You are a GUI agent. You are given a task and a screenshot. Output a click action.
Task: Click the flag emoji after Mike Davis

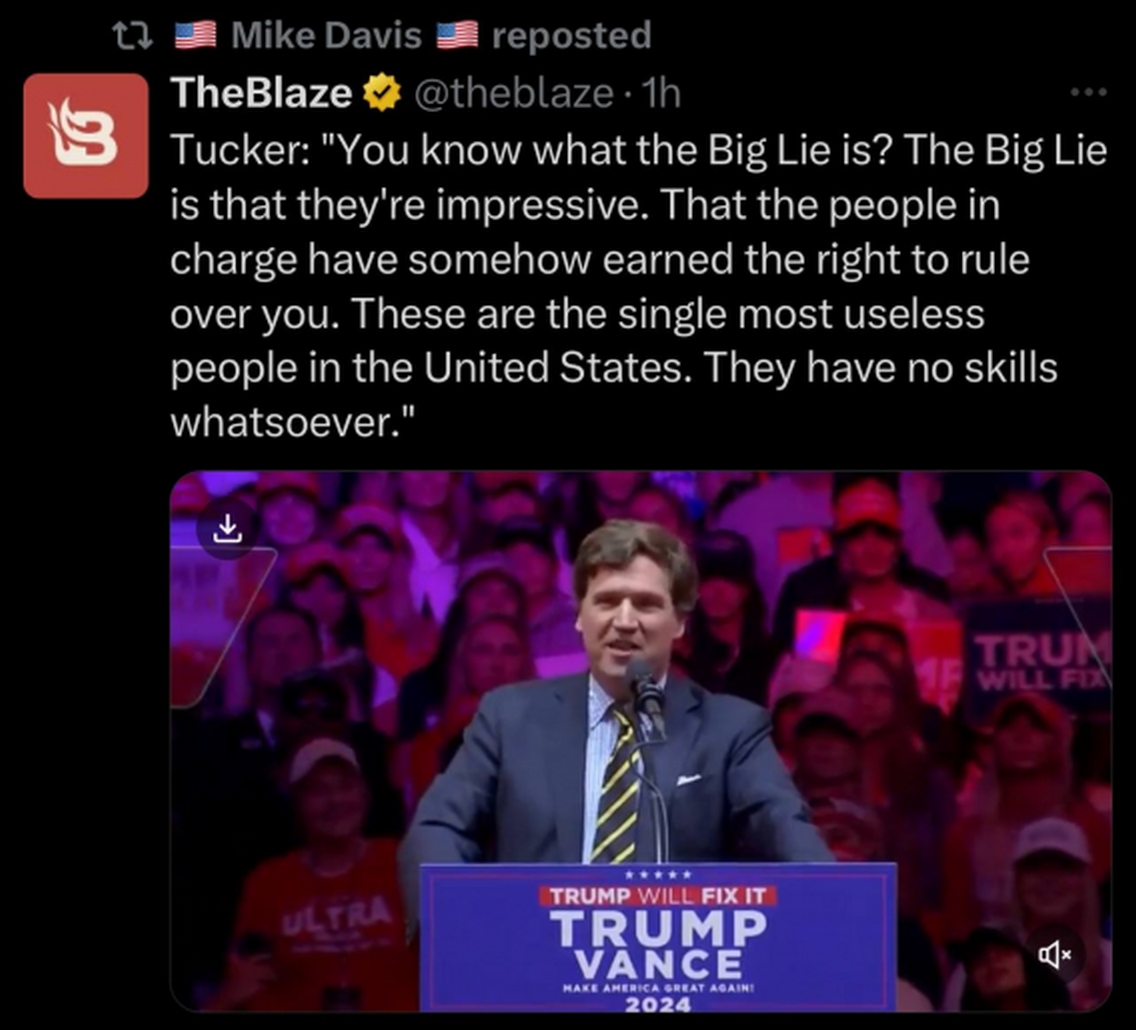click(457, 35)
